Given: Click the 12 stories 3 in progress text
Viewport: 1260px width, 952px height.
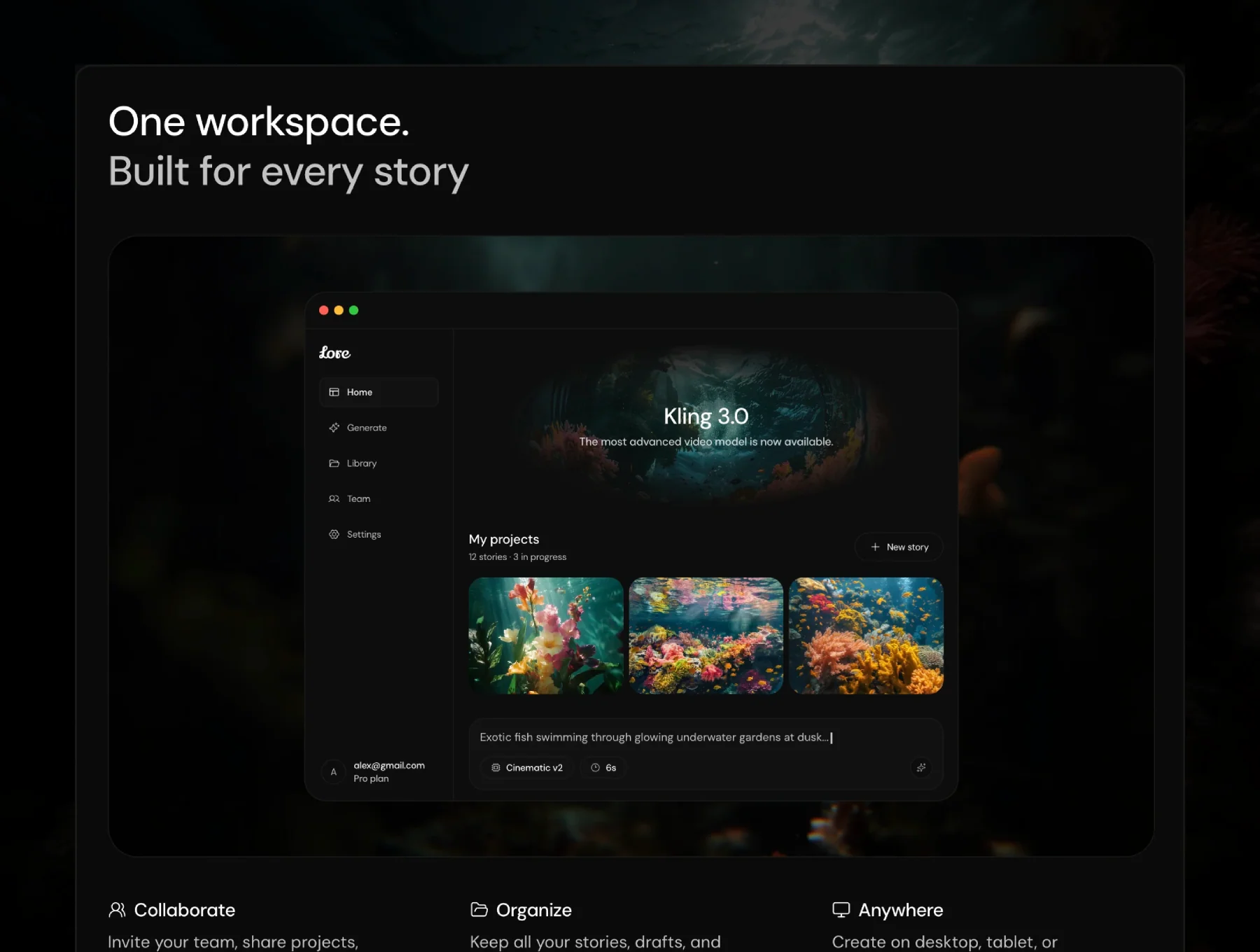Looking at the screenshot, I should click(517, 557).
